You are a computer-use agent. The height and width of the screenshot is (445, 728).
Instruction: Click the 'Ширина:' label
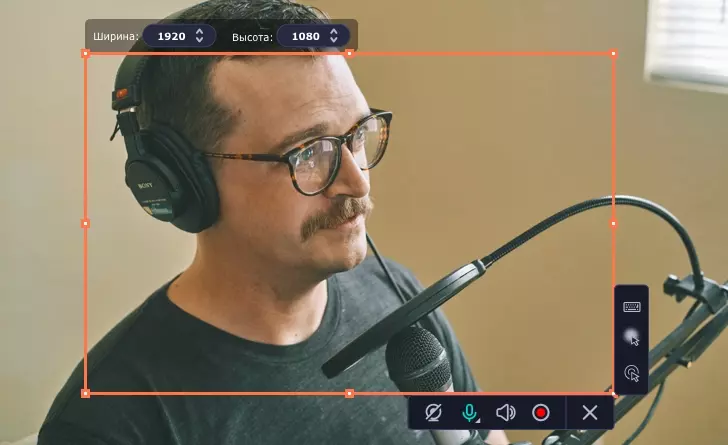click(x=116, y=36)
